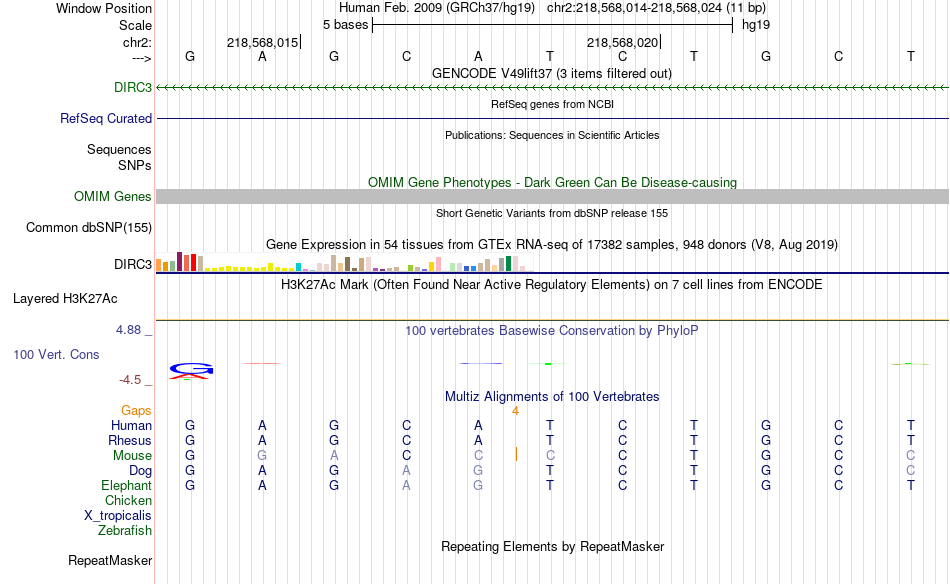
Task: Click the ---> strand direction arrow label
Action: (x=141, y=58)
